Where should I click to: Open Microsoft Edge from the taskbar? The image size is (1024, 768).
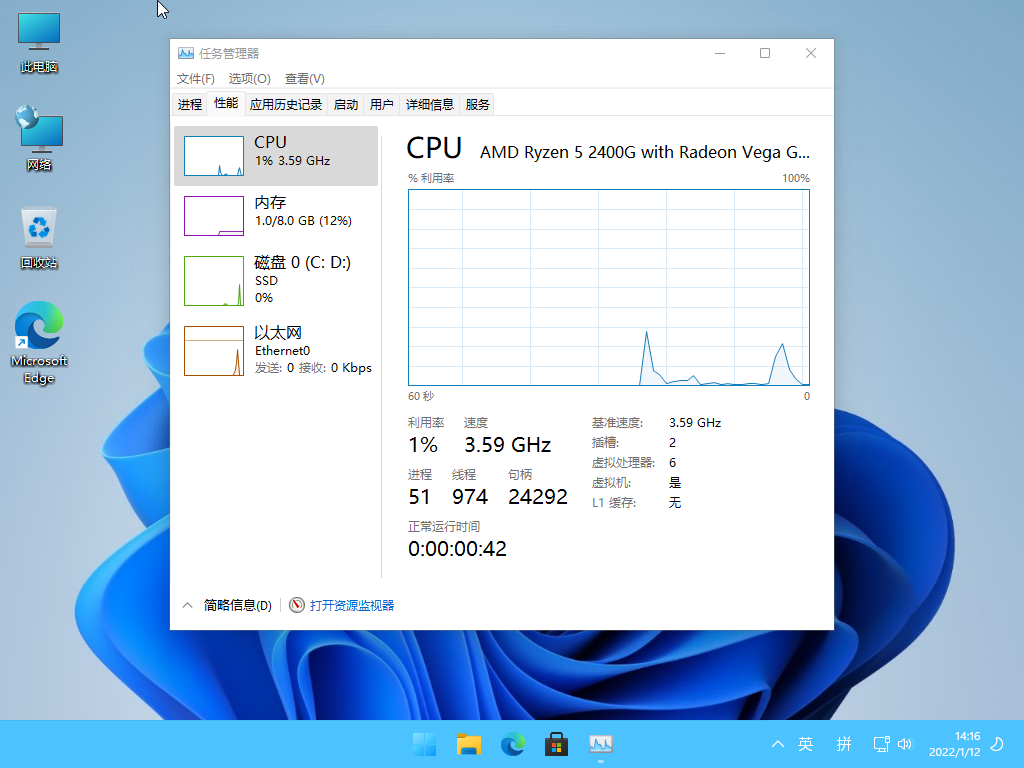(x=513, y=744)
